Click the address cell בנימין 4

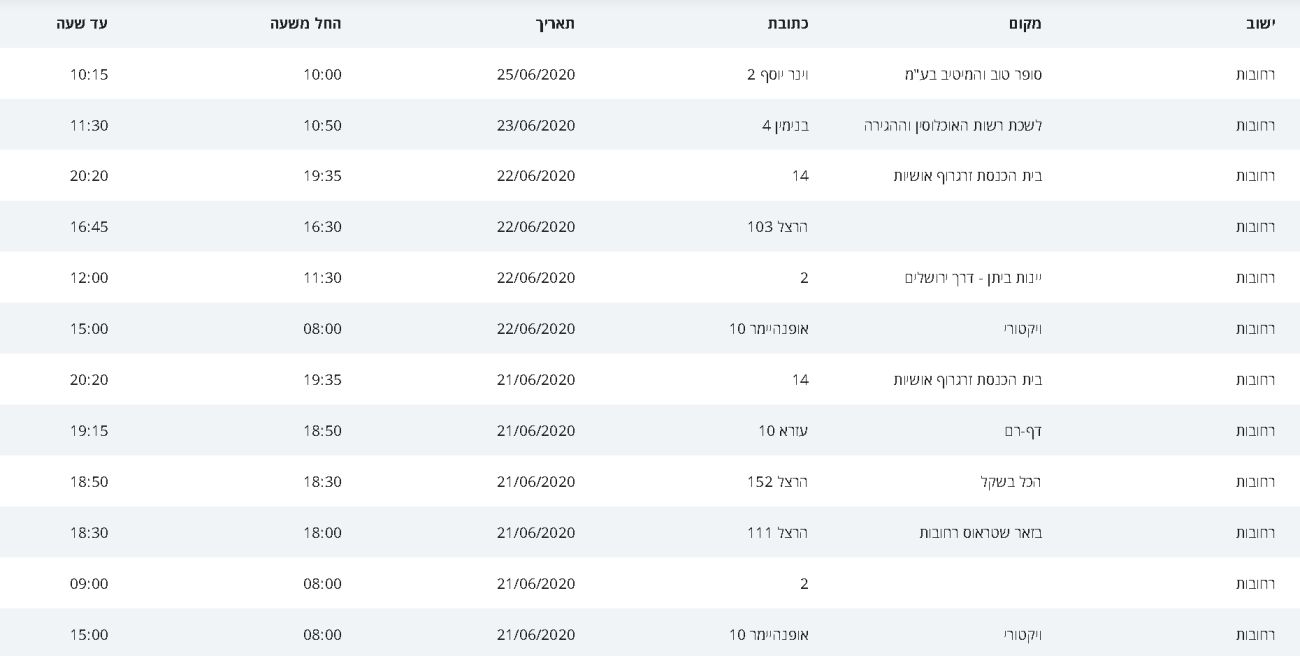coord(785,126)
